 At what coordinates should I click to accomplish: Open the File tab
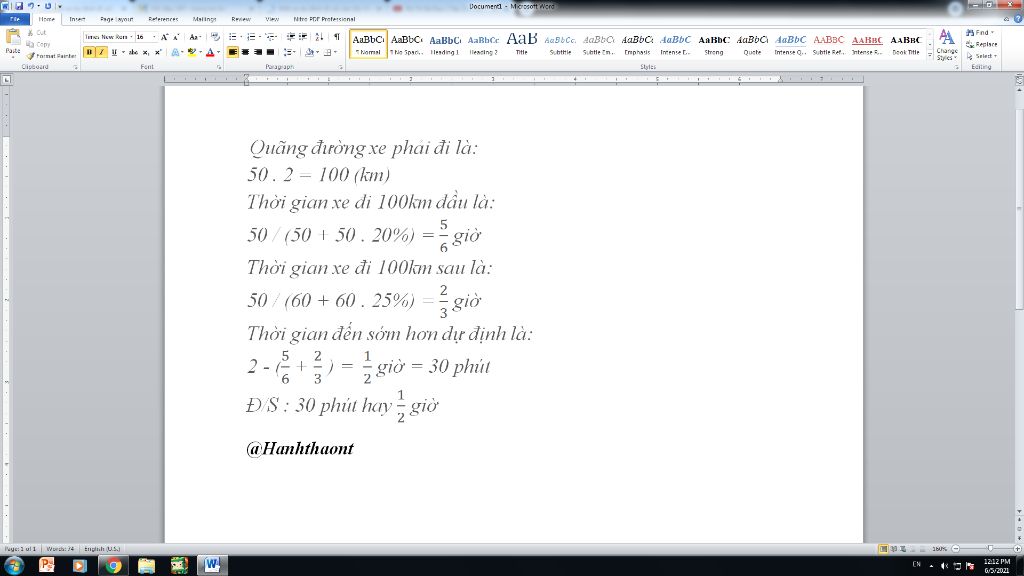[x=14, y=19]
